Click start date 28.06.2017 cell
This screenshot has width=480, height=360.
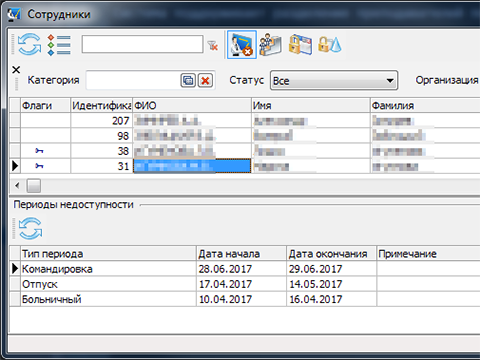(x=241, y=269)
